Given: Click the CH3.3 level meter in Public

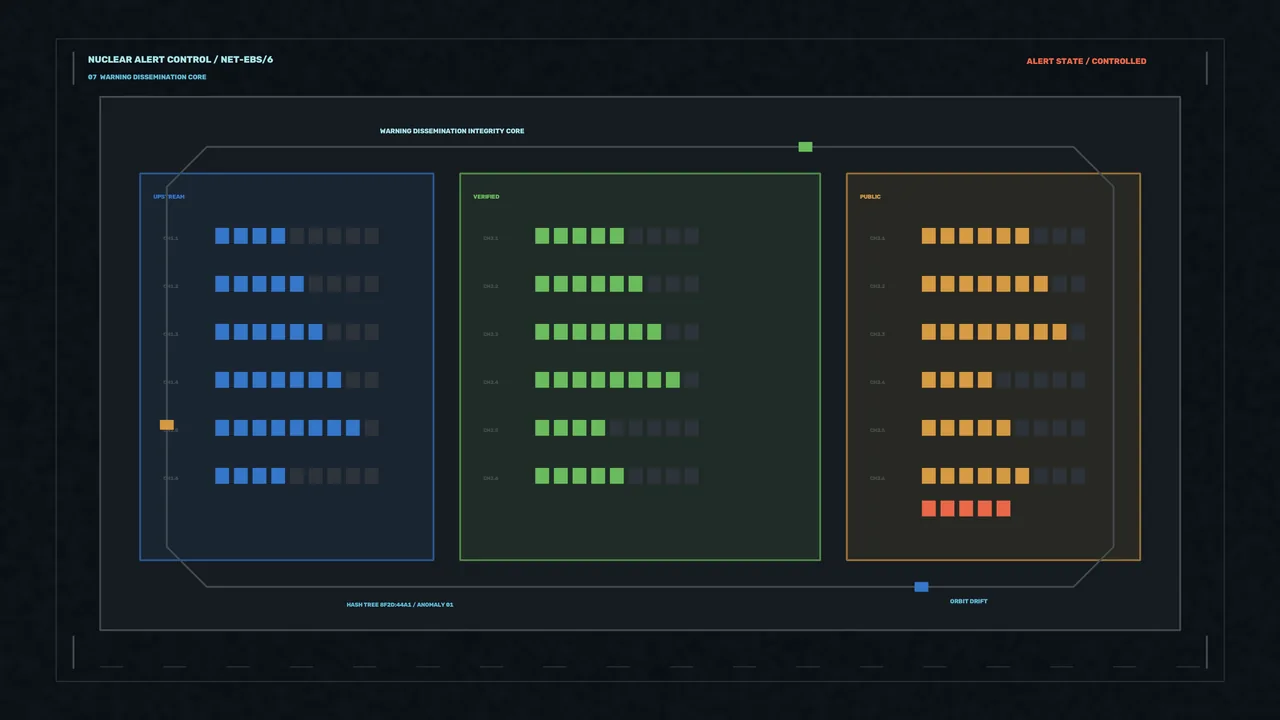Looking at the screenshot, I should click(x=1003, y=332).
